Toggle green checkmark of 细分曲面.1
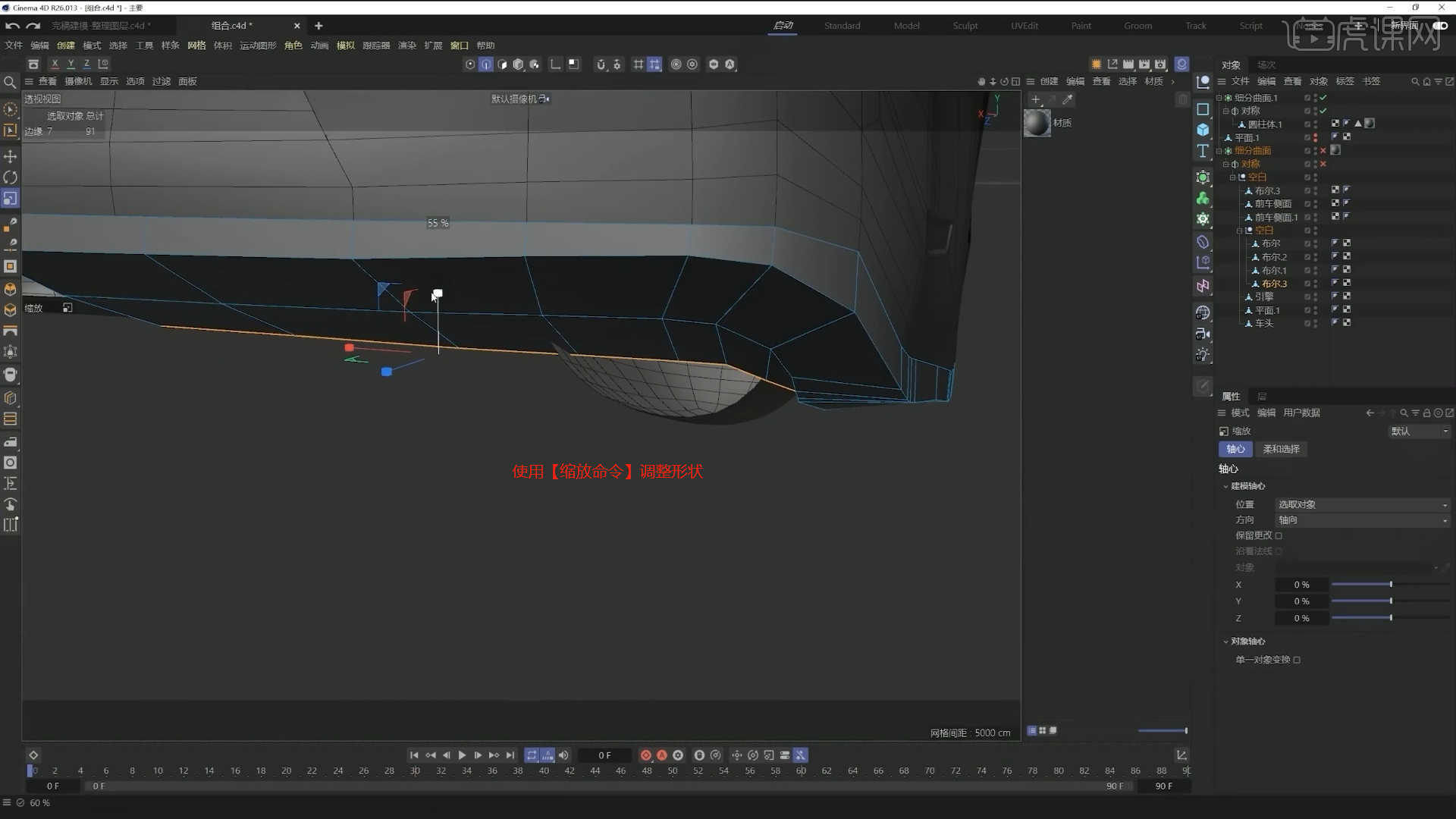Image resolution: width=1456 pixels, height=819 pixels. [1323, 98]
